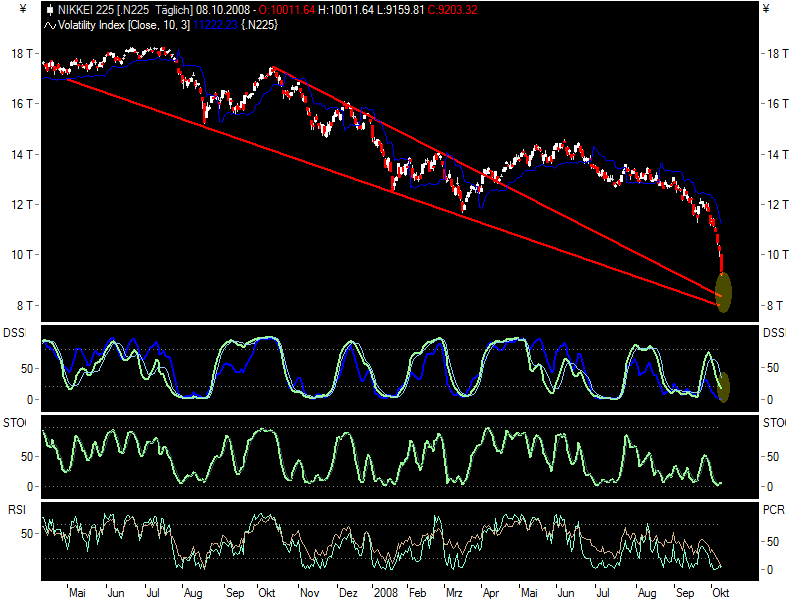Click the 50 level on the RSI left axis
The image size is (800, 600).
[27, 534]
